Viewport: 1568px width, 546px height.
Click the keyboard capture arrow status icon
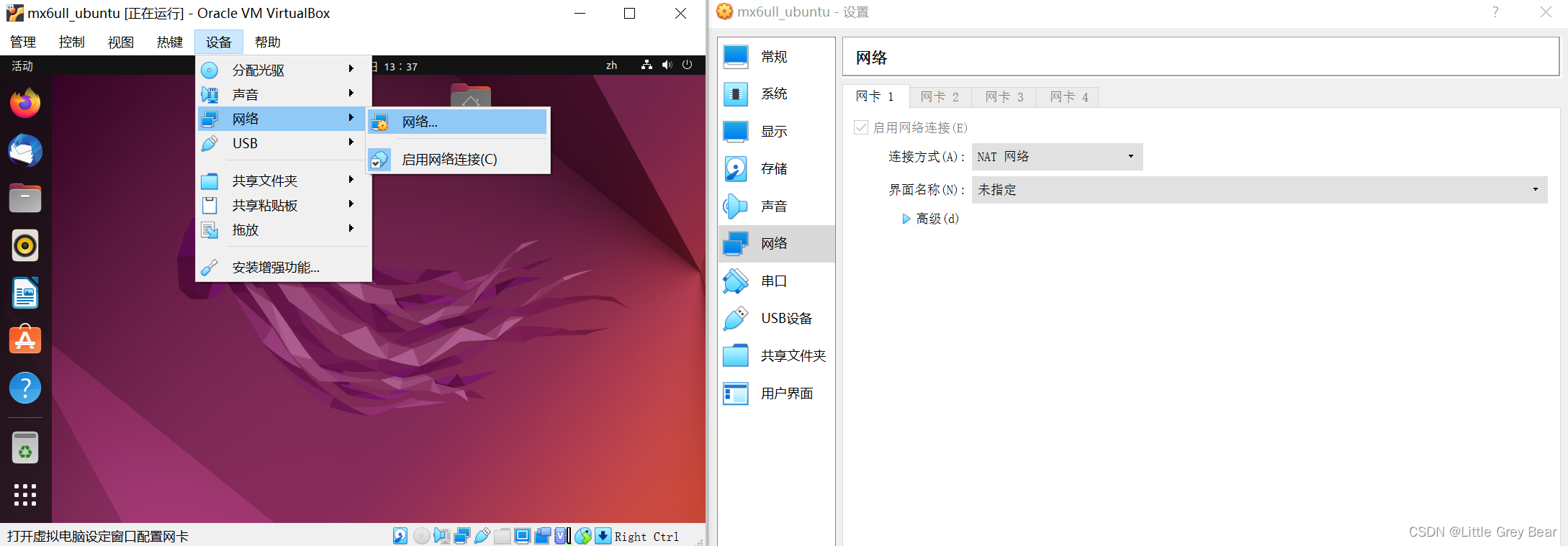tap(603, 536)
